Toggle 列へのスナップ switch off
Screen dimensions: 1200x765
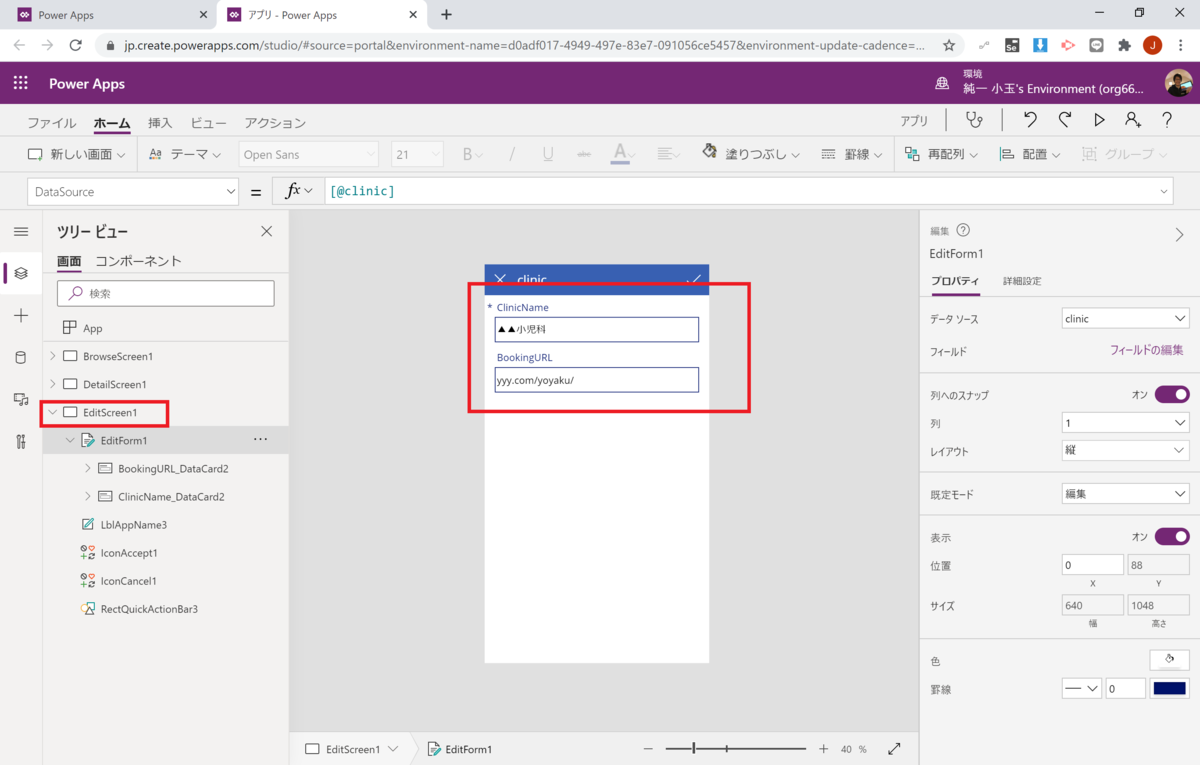pos(1172,394)
